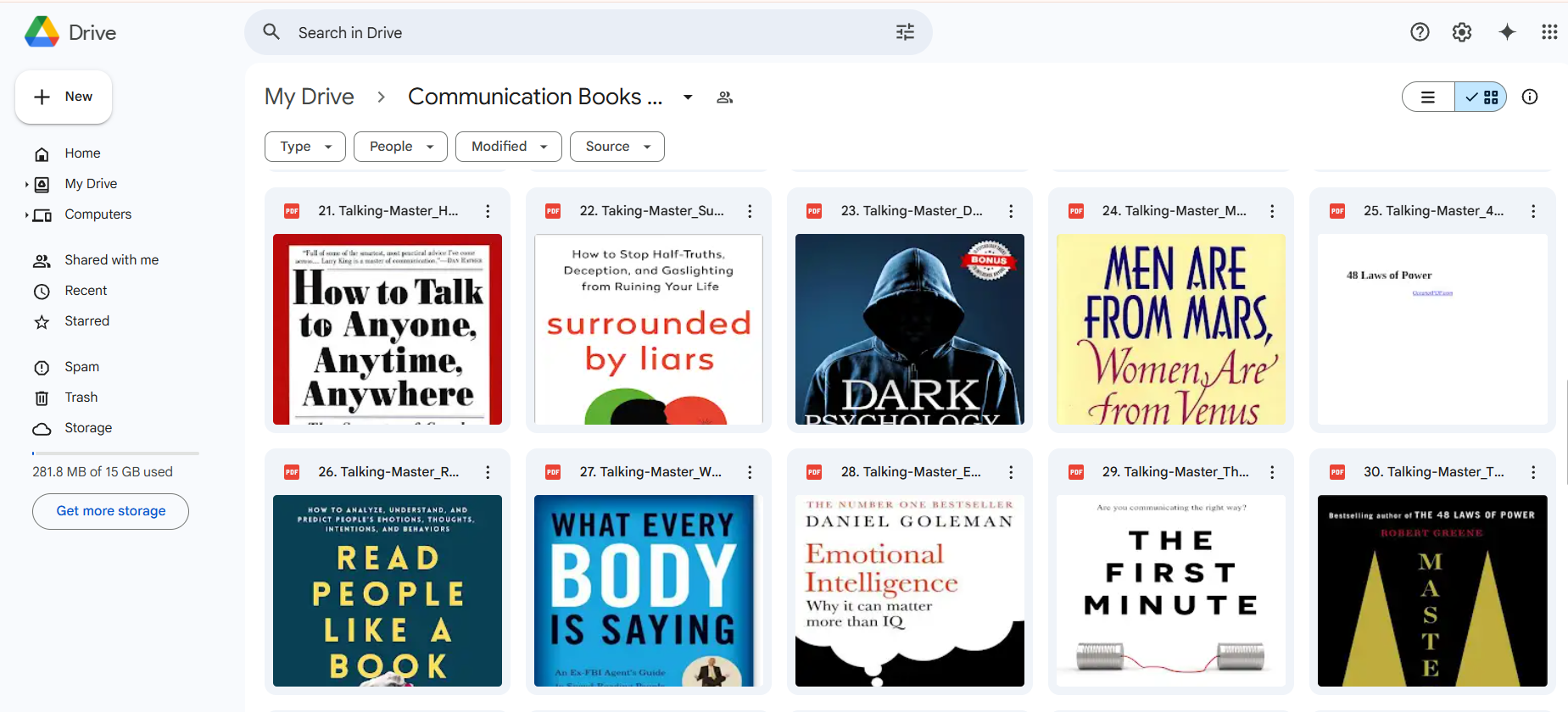Viewport: 1568px width, 712px height.
Task: Click the storage usage progress bar
Action: point(115,453)
